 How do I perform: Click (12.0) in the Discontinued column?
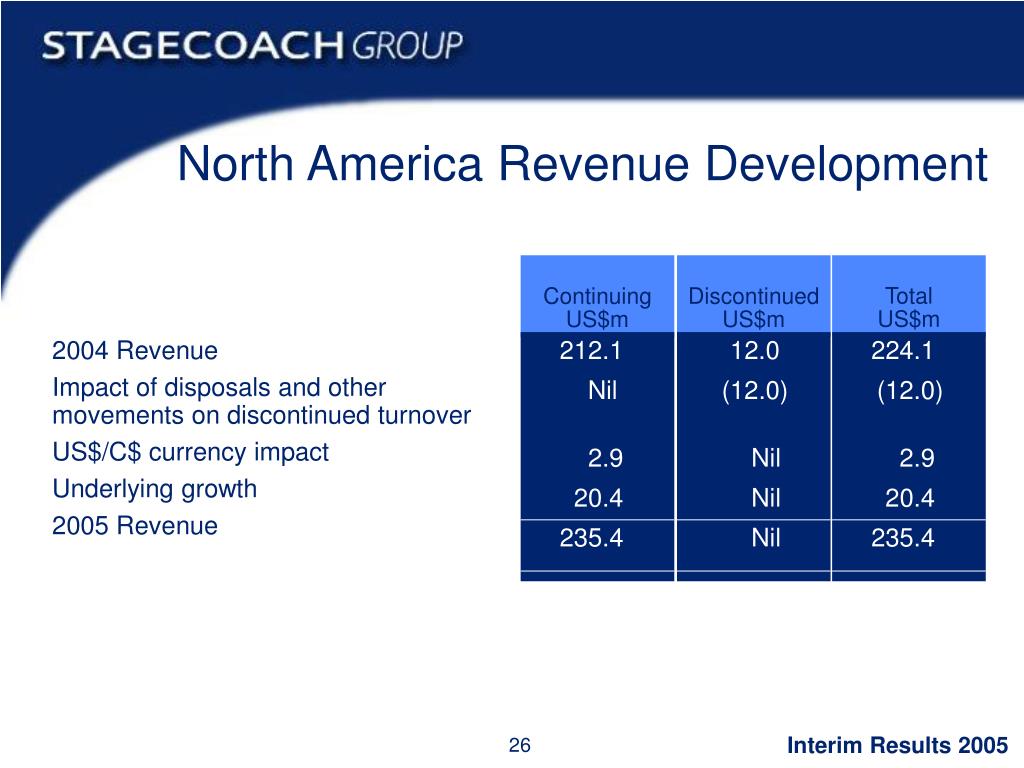tap(755, 391)
